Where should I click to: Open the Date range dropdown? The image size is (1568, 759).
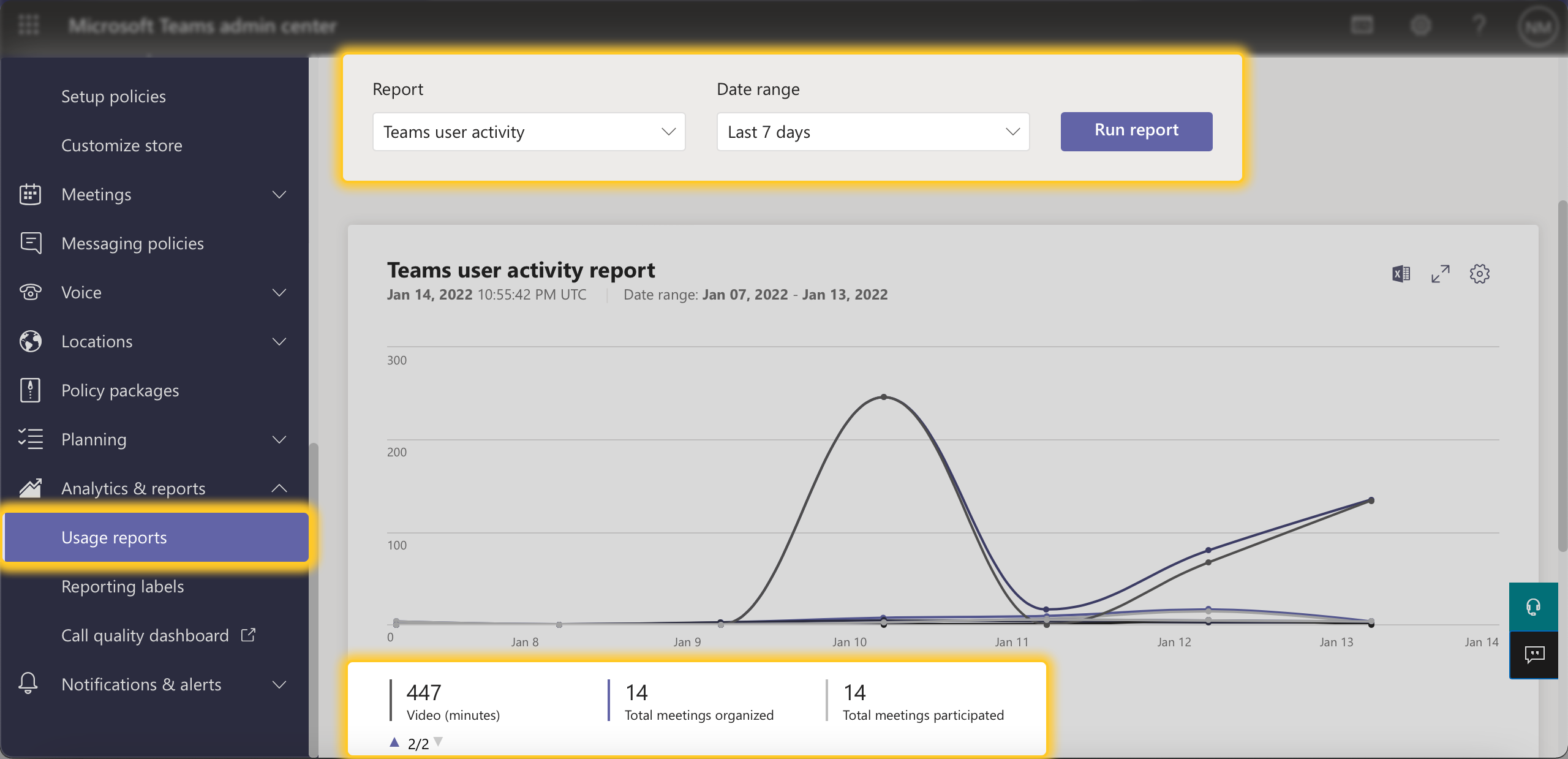(x=872, y=131)
